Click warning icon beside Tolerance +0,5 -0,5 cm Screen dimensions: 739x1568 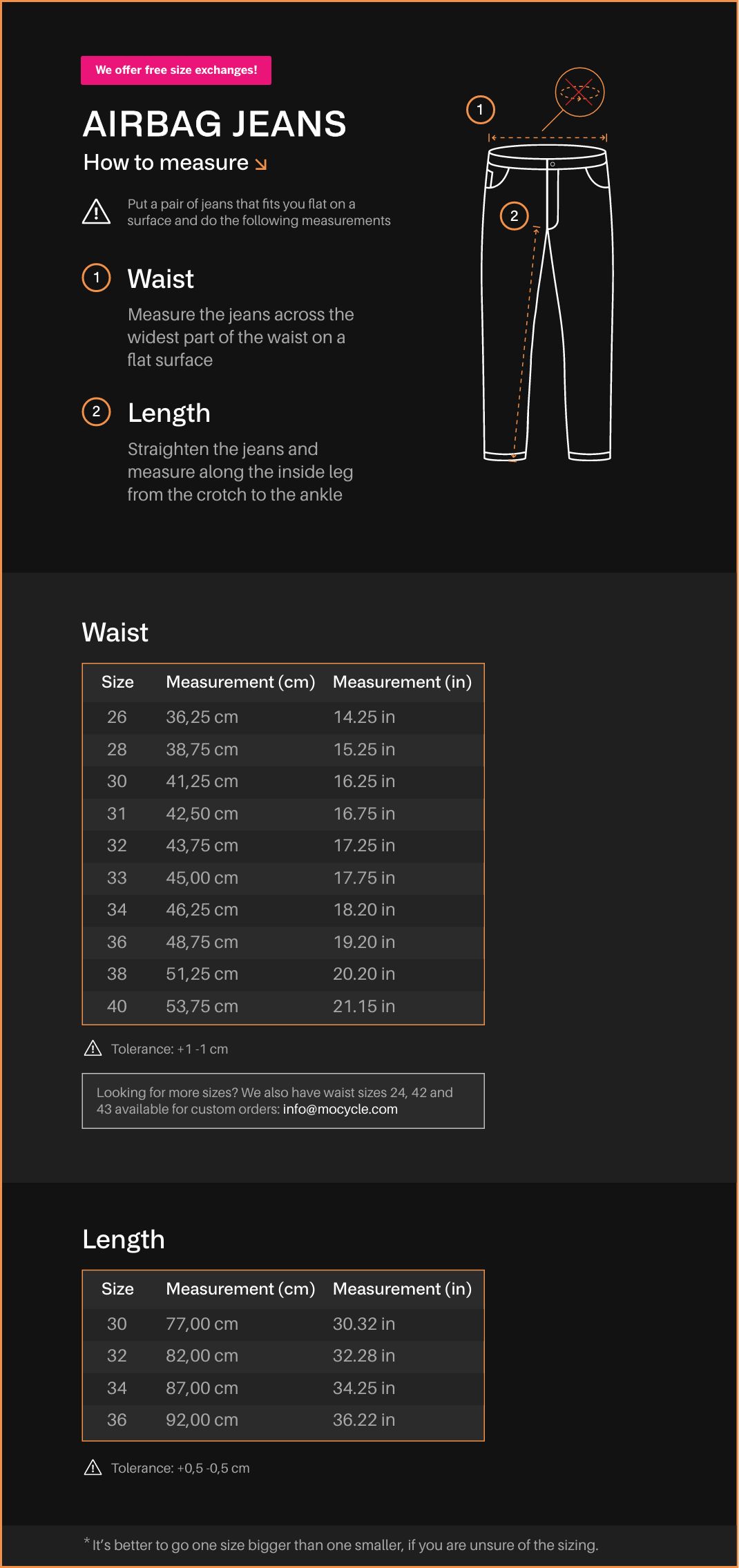tap(93, 1468)
